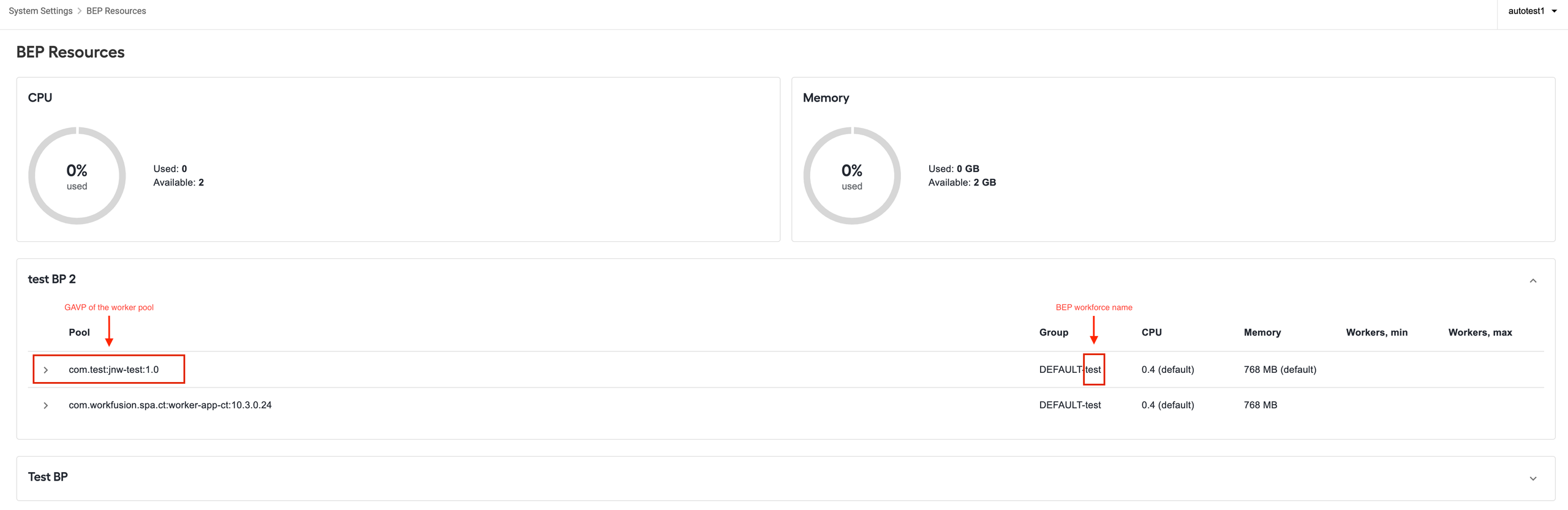Viewport: 1568px width, 510px height.
Task: Collapse the test BP 2 section
Action: [1532, 280]
